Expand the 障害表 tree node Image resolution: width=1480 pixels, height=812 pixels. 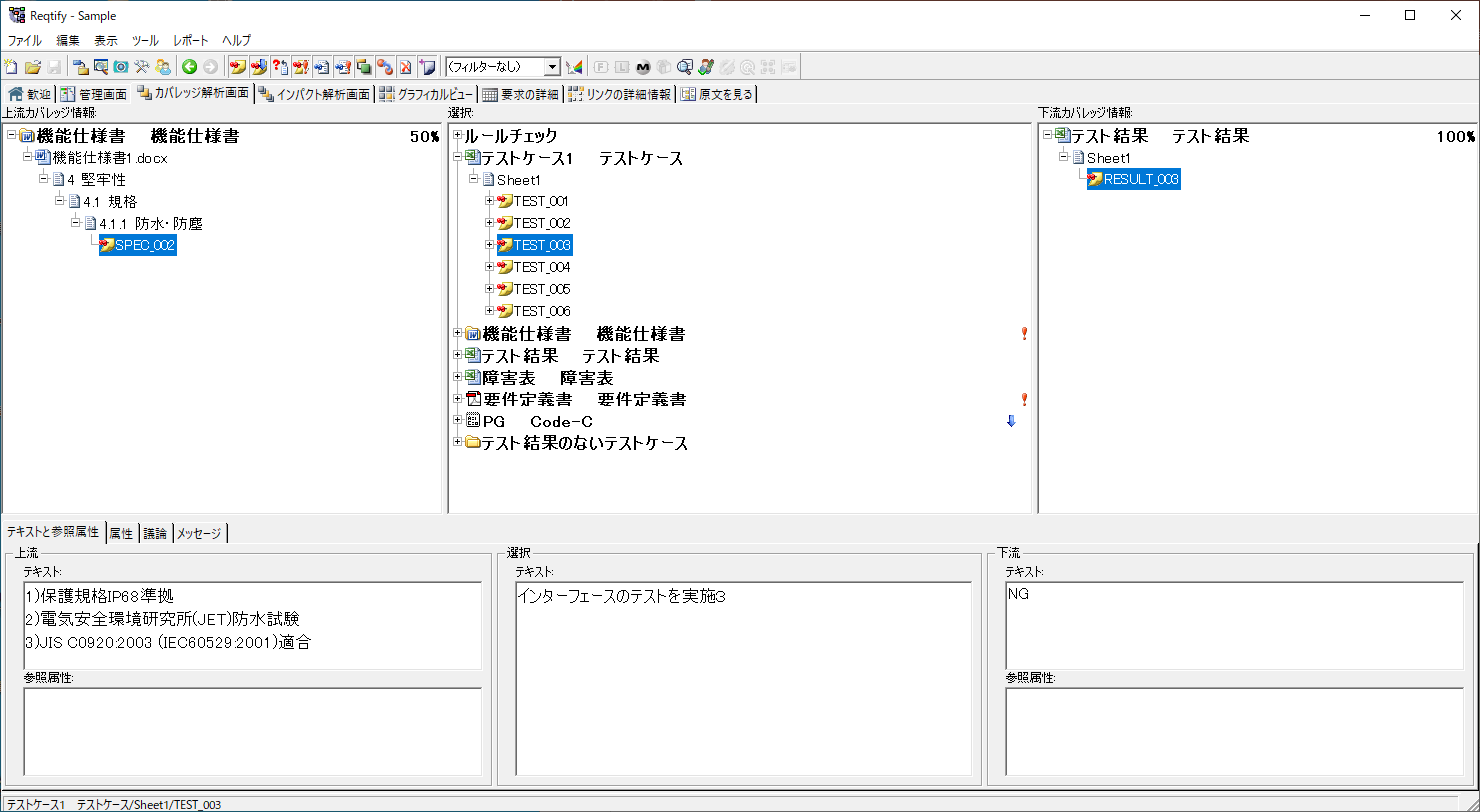point(458,377)
